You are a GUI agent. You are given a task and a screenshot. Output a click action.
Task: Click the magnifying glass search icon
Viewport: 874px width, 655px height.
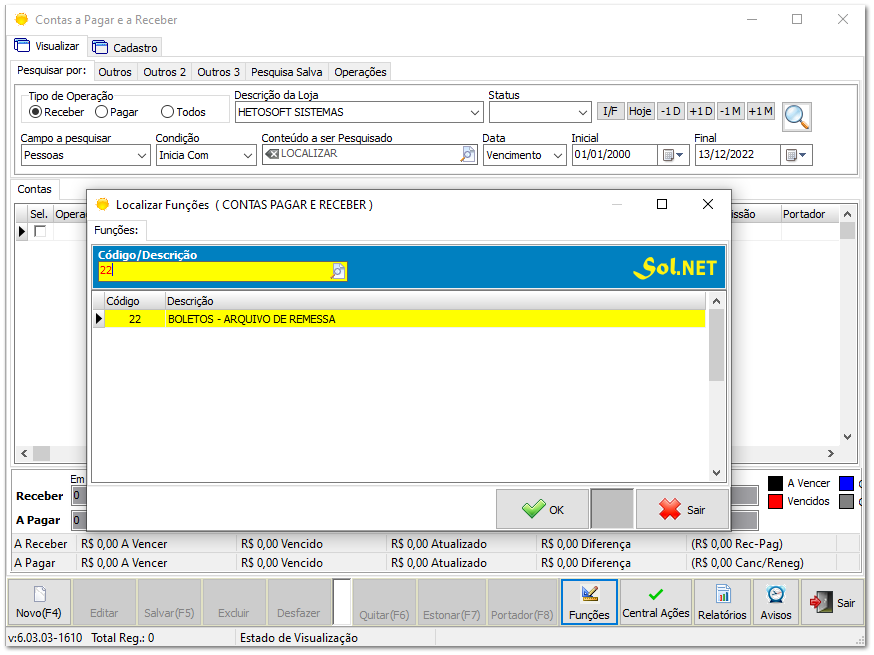795,116
